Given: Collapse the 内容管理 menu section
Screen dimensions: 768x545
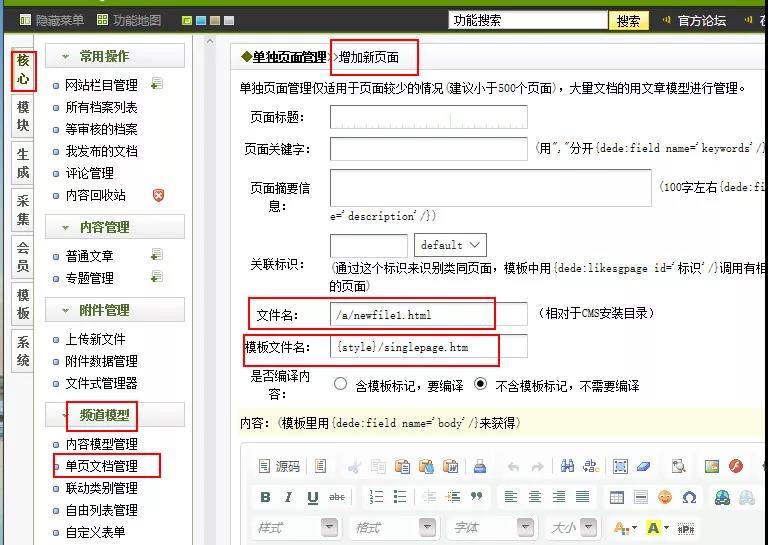Looking at the screenshot, I should point(115,227).
